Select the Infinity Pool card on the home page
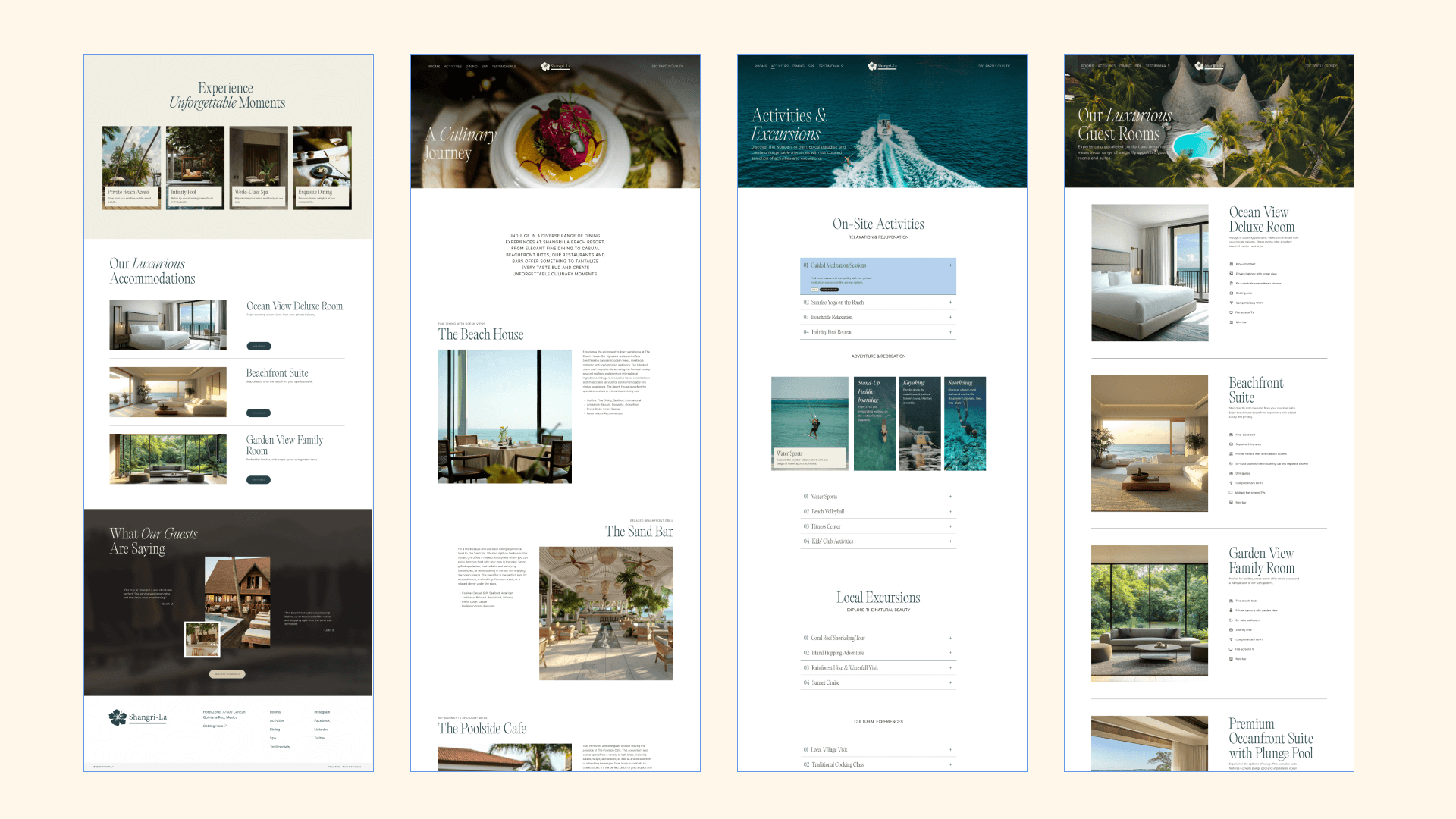Viewport: 1456px width, 819px height. pyautogui.click(x=195, y=168)
